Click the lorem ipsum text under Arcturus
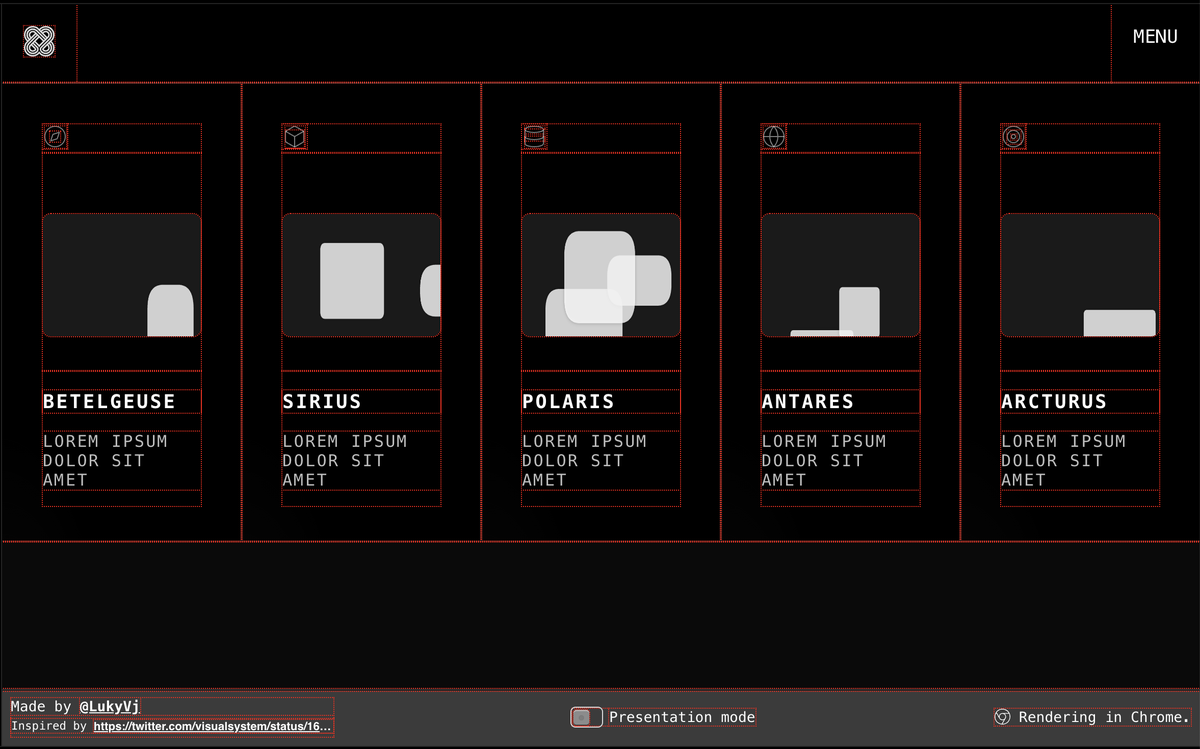The height and width of the screenshot is (749, 1200). pyautogui.click(x=1063, y=460)
